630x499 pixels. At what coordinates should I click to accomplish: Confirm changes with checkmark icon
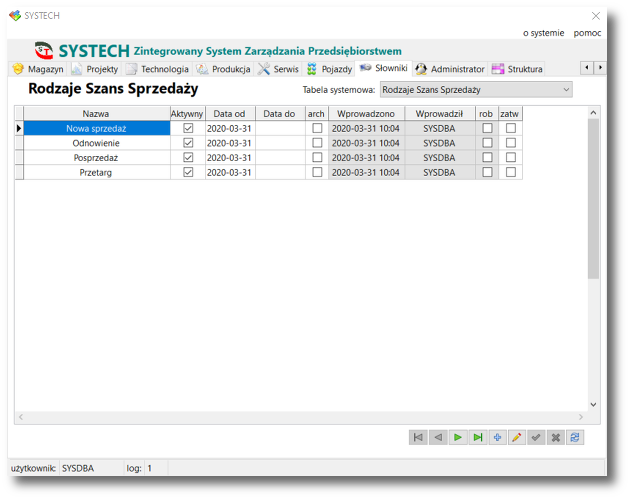pyautogui.click(x=536, y=437)
